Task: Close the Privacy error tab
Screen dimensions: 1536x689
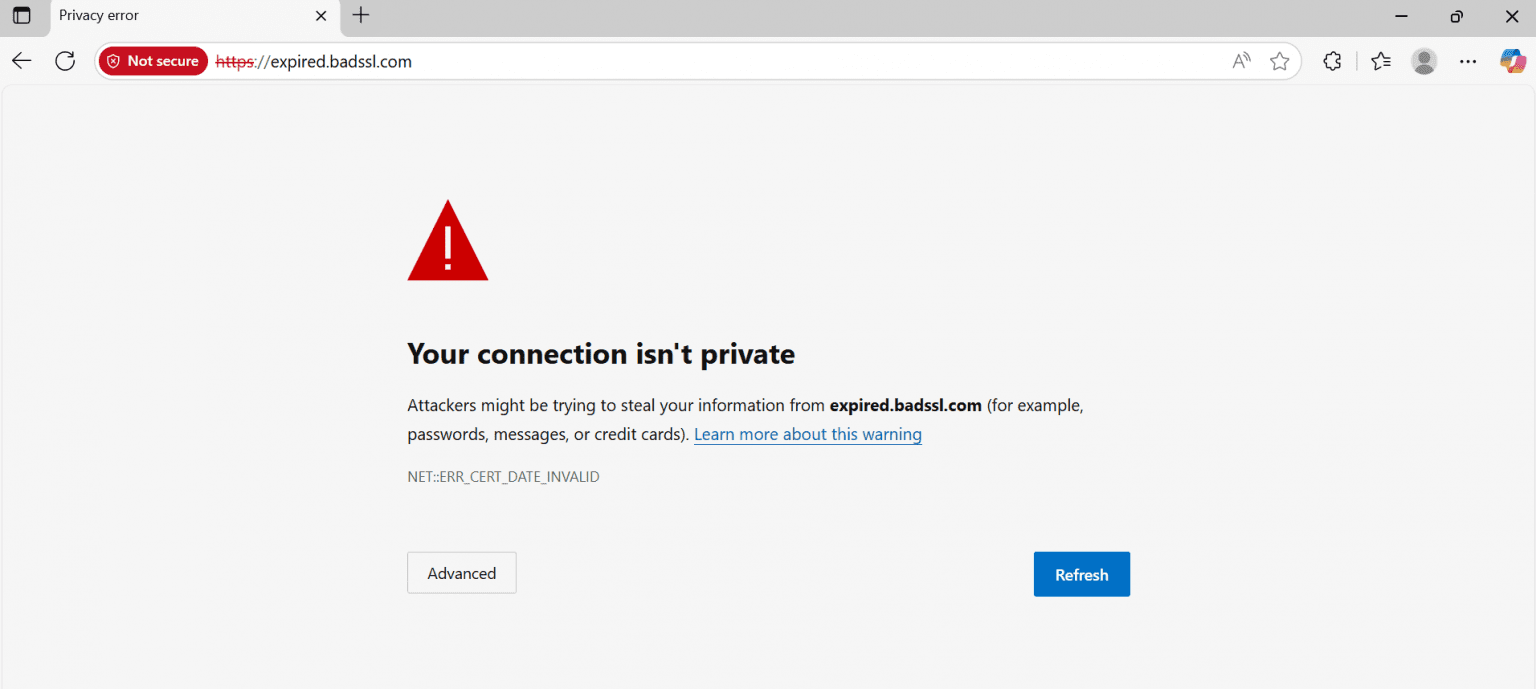Action: tap(320, 16)
